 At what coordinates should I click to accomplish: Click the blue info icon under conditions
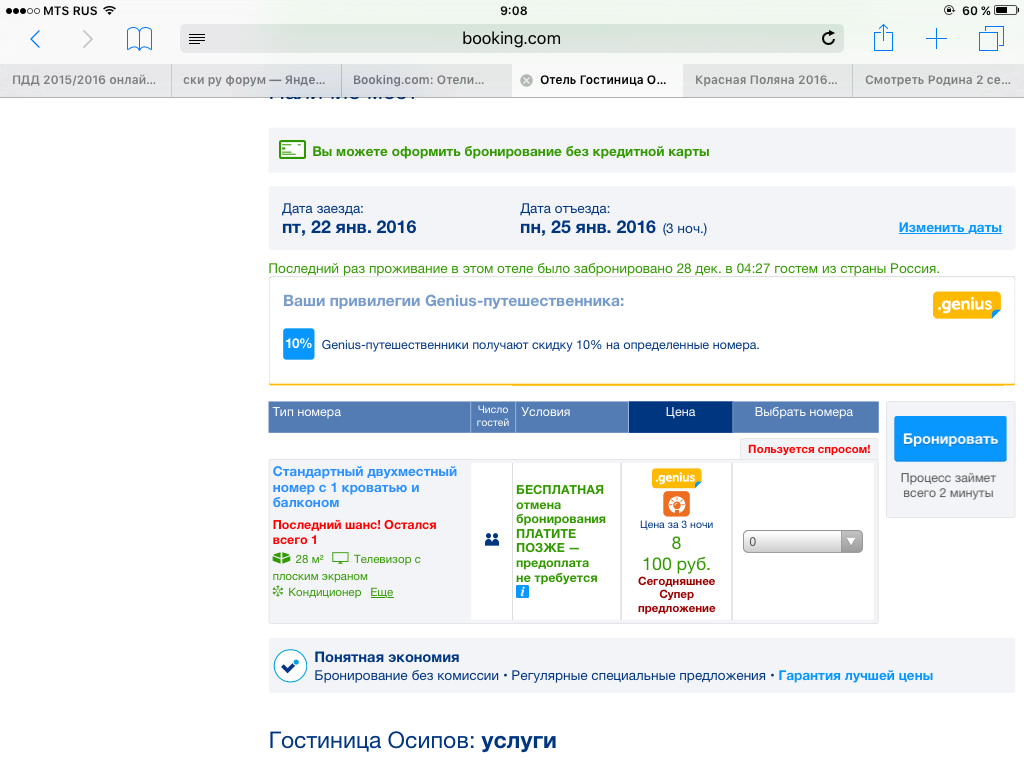click(x=522, y=592)
